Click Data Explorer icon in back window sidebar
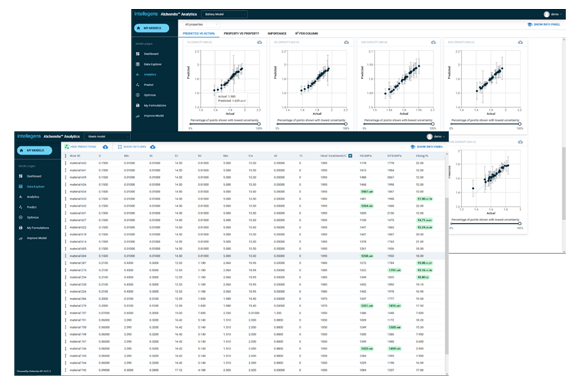The width and height of the screenshot is (580, 386). click(x=138, y=64)
